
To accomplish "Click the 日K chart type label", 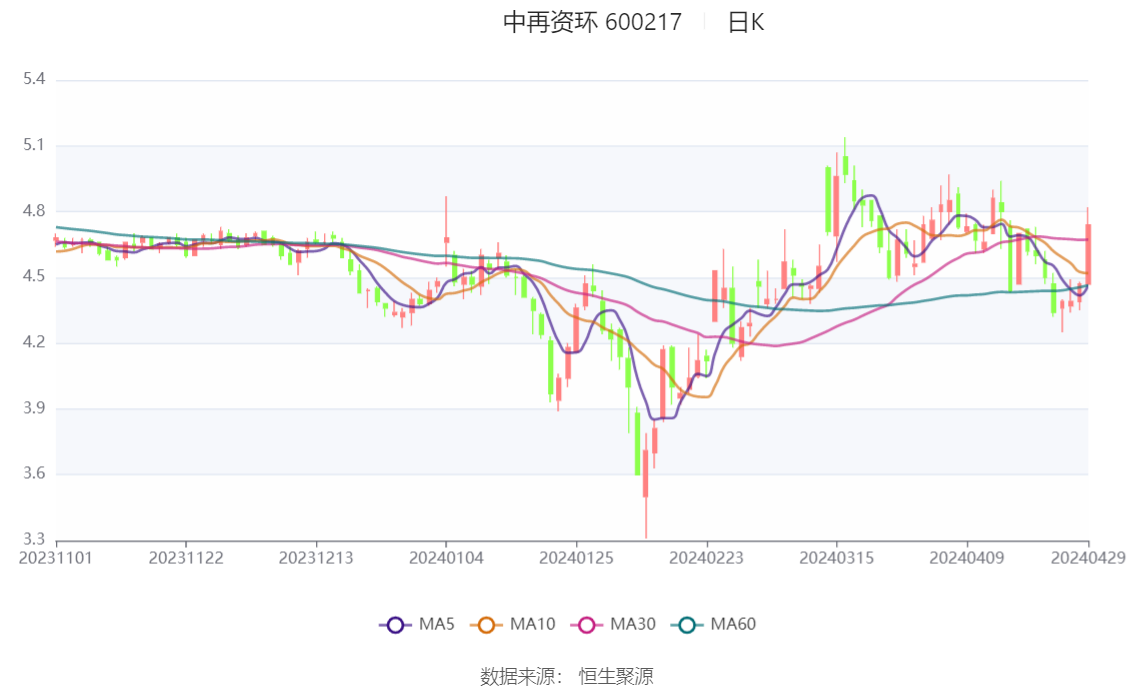I will 746,22.
